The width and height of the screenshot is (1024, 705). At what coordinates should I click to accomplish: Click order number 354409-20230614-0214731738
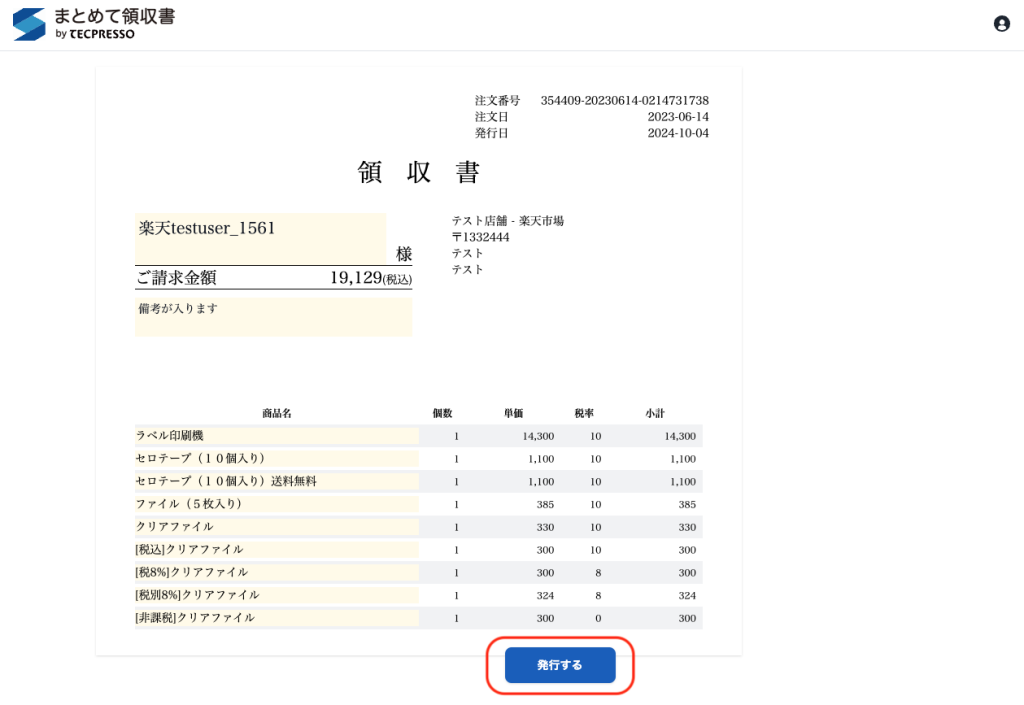pyautogui.click(x=624, y=101)
